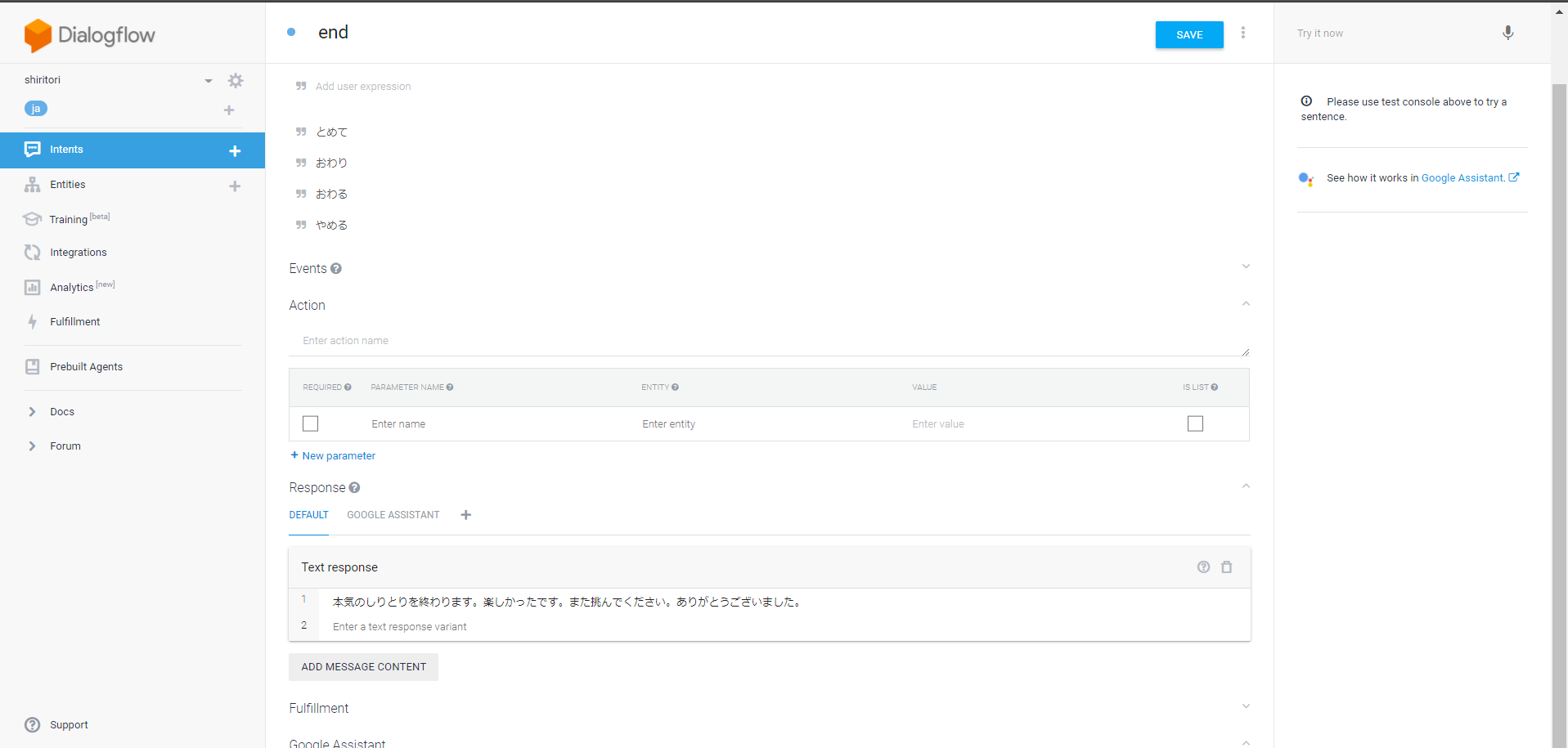Create a new entity using plus icon
The height and width of the screenshot is (748, 1568).
[x=235, y=186]
